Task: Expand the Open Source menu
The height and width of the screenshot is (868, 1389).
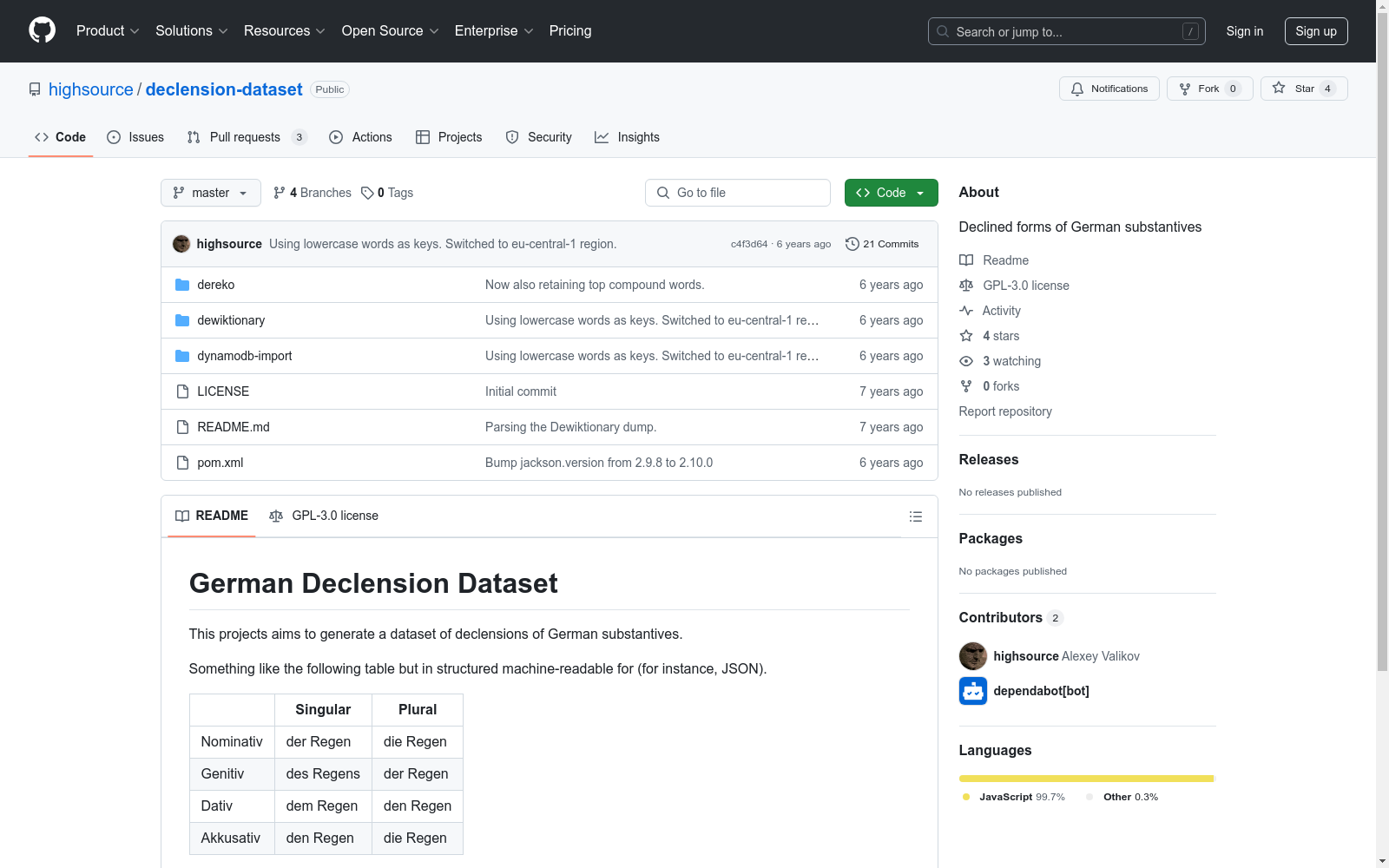Action: click(x=391, y=31)
